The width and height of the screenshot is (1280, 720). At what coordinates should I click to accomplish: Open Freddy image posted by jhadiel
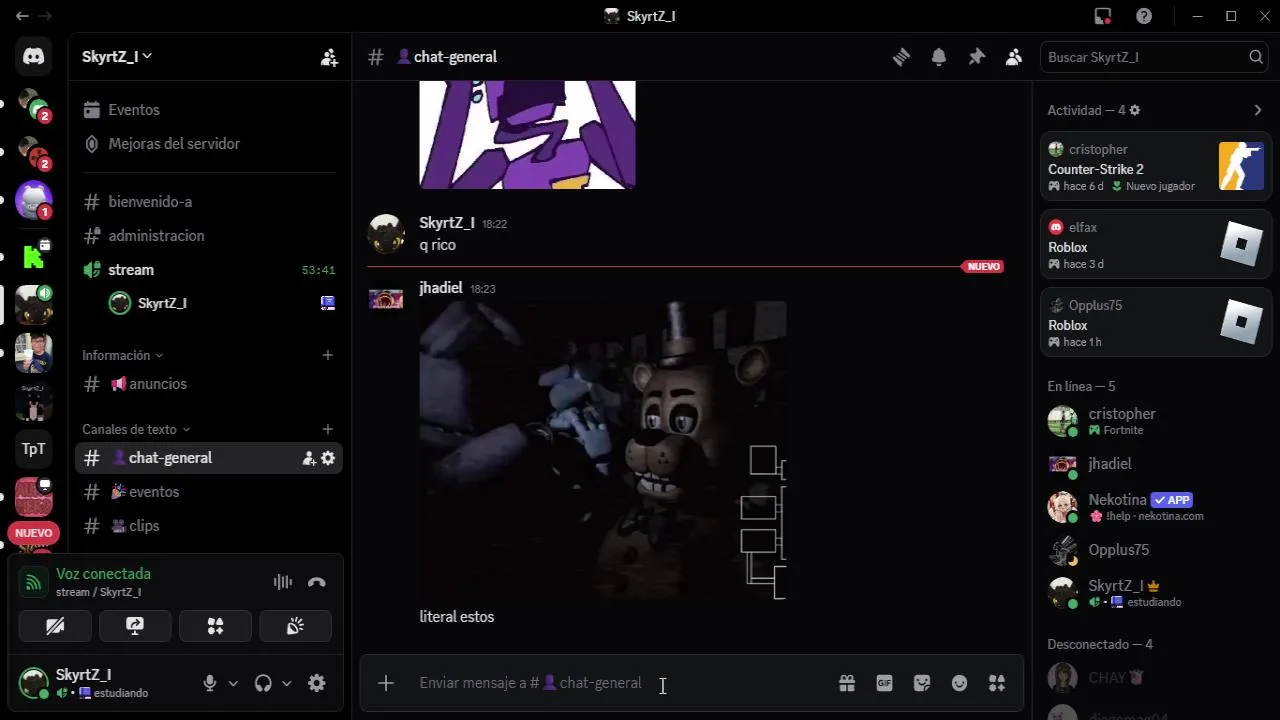point(603,450)
